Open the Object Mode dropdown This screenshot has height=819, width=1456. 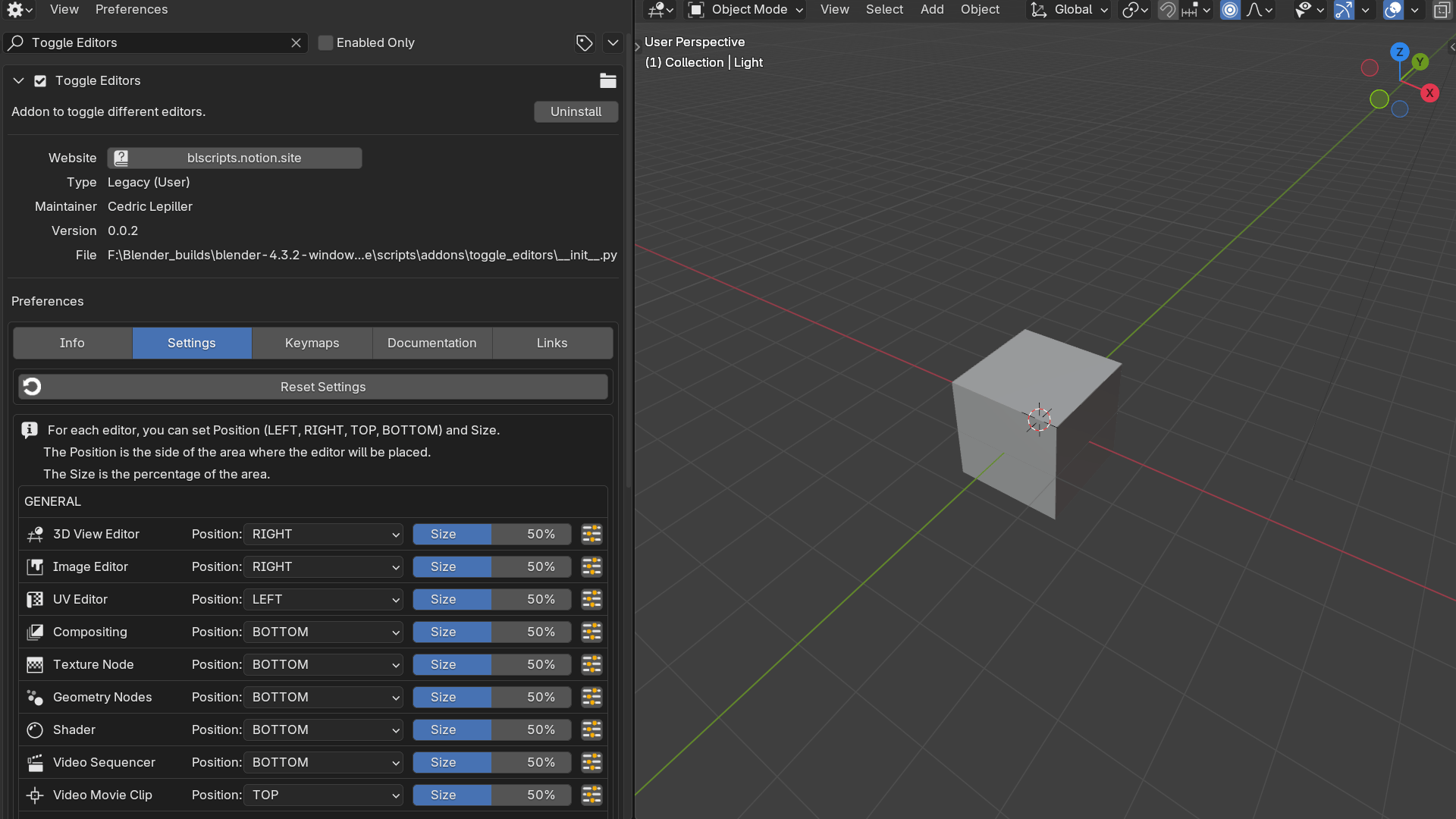click(x=745, y=10)
